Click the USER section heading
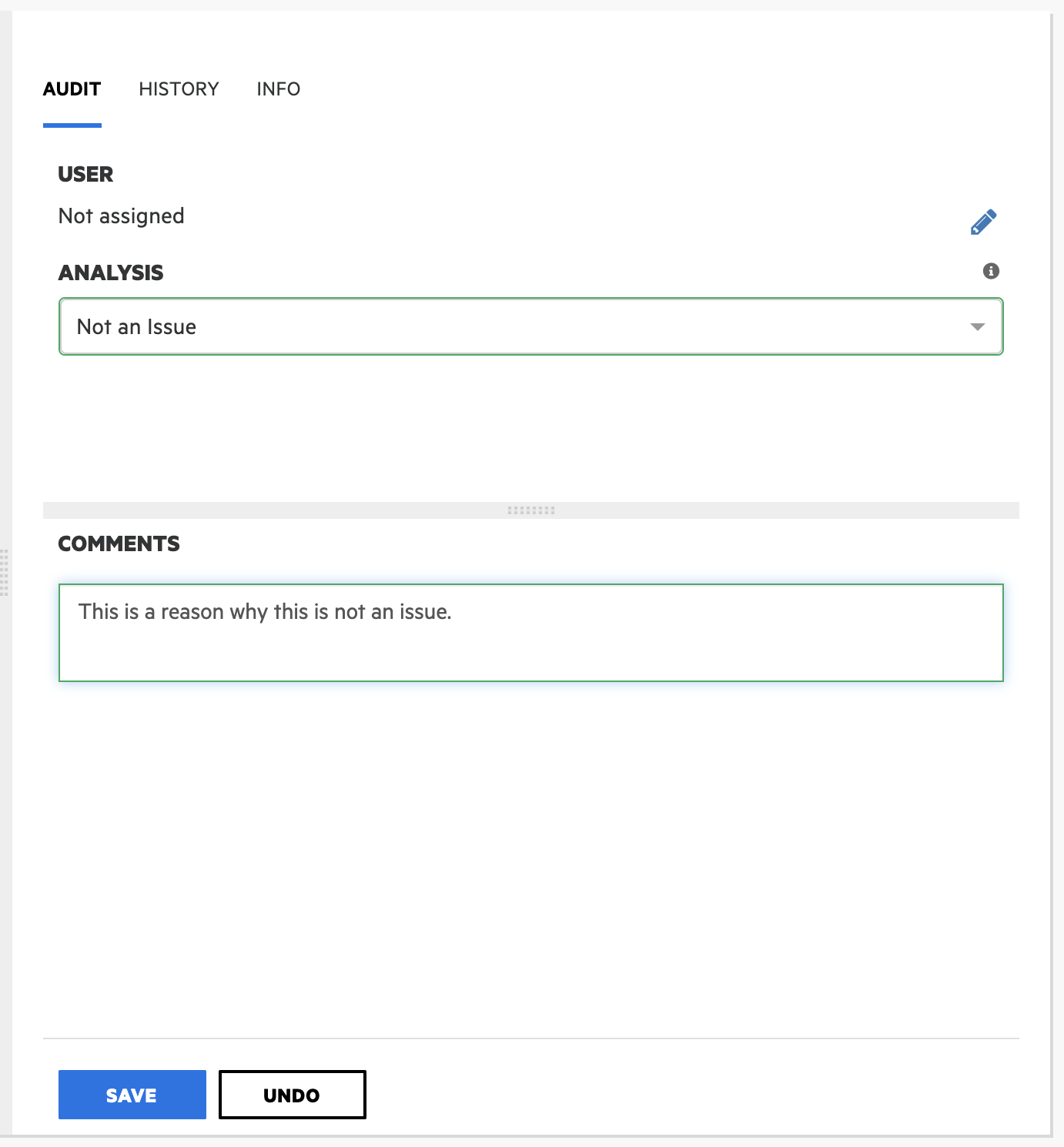The width and height of the screenshot is (1064, 1147). (85, 175)
